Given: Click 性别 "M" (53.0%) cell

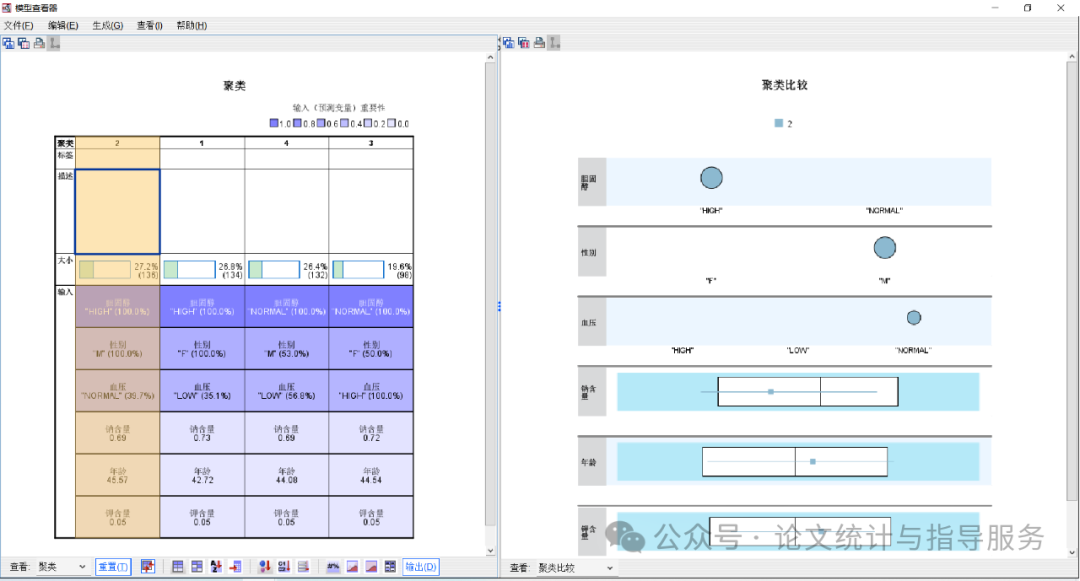Looking at the screenshot, I should [287, 348].
